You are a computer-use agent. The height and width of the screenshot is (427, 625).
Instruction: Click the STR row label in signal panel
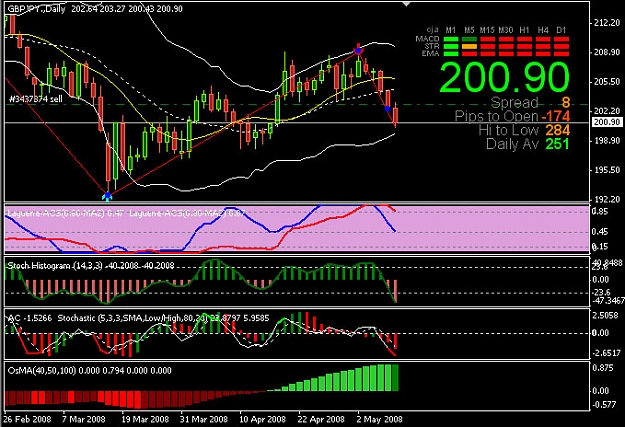432,46
